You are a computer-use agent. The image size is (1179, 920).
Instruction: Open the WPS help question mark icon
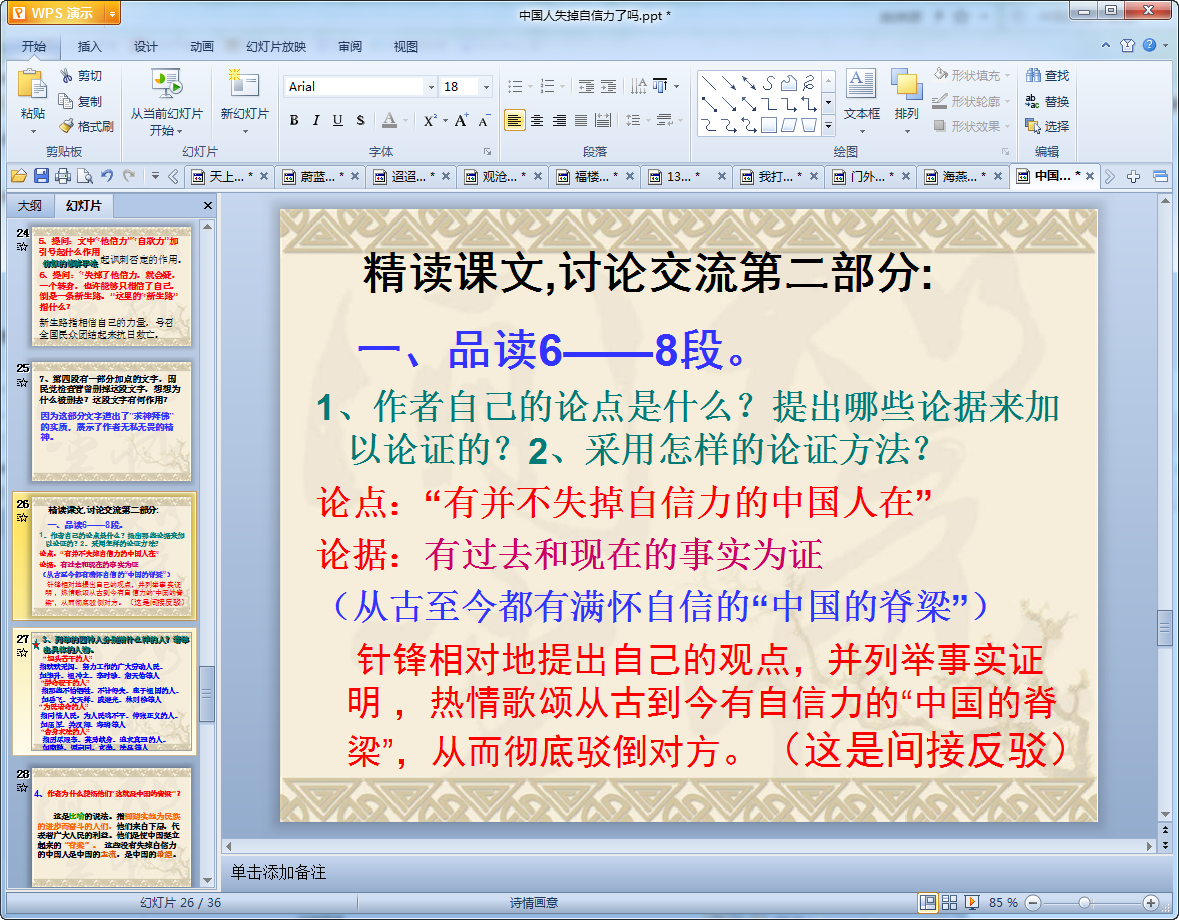[x=1150, y=45]
